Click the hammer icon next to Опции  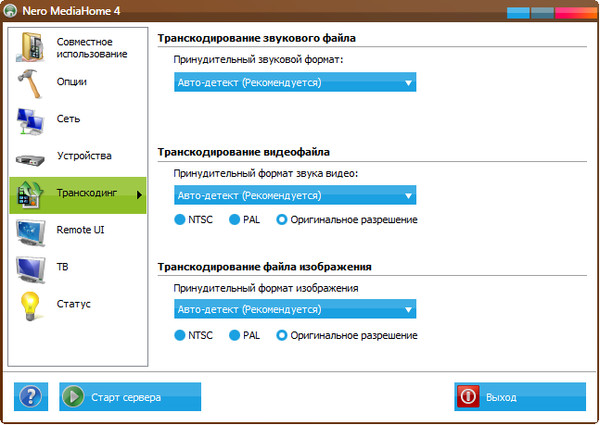(30, 82)
